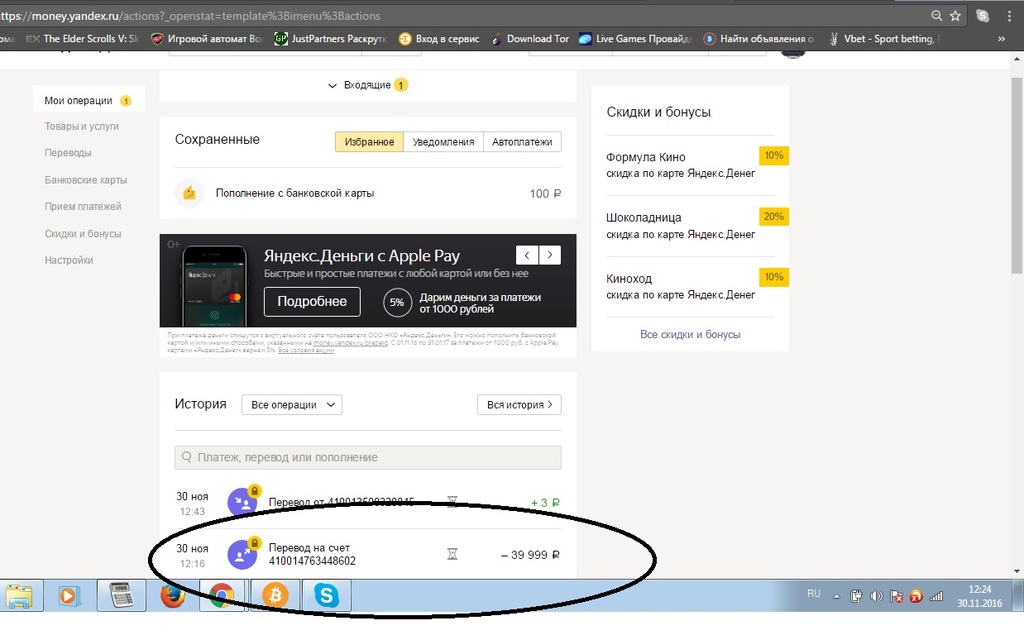Click the Все скидки и бонусы link

coord(690,334)
